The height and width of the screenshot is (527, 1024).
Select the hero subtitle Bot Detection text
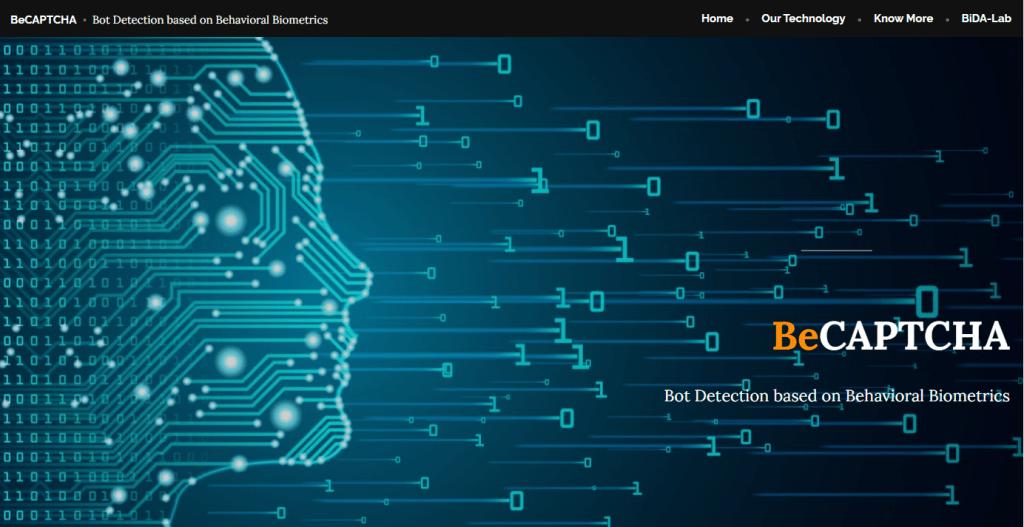pos(836,396)
